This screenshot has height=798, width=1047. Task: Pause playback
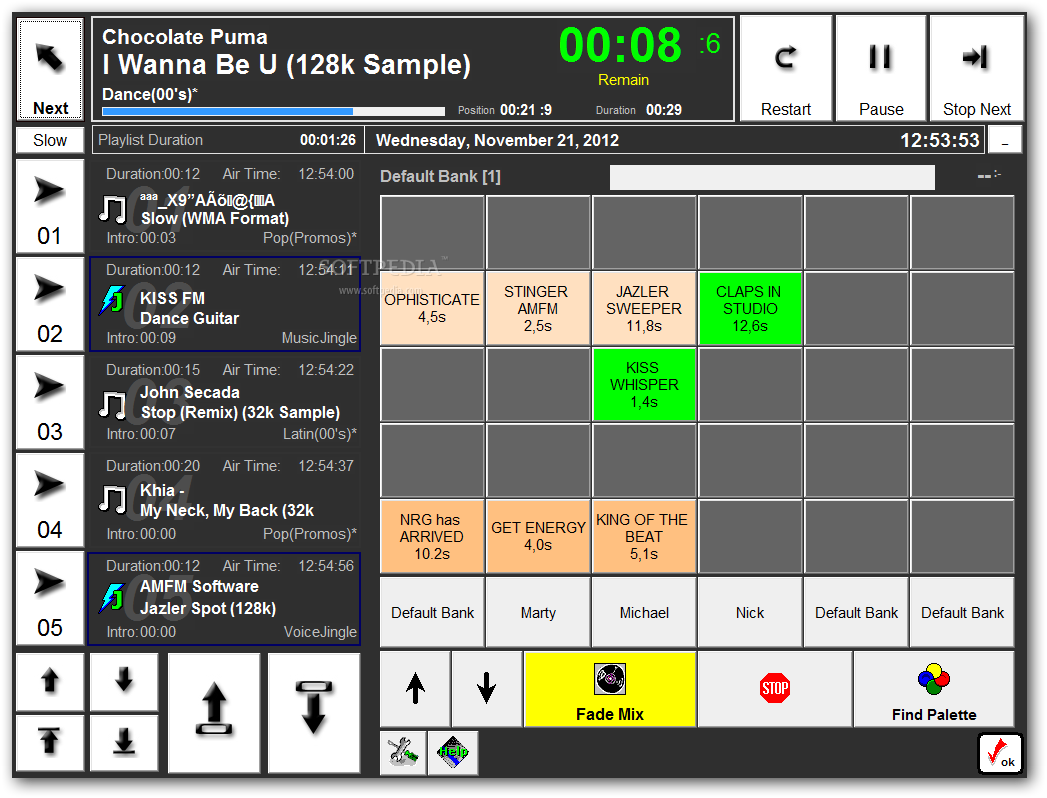pyautogui.click(x=881, y=69)
